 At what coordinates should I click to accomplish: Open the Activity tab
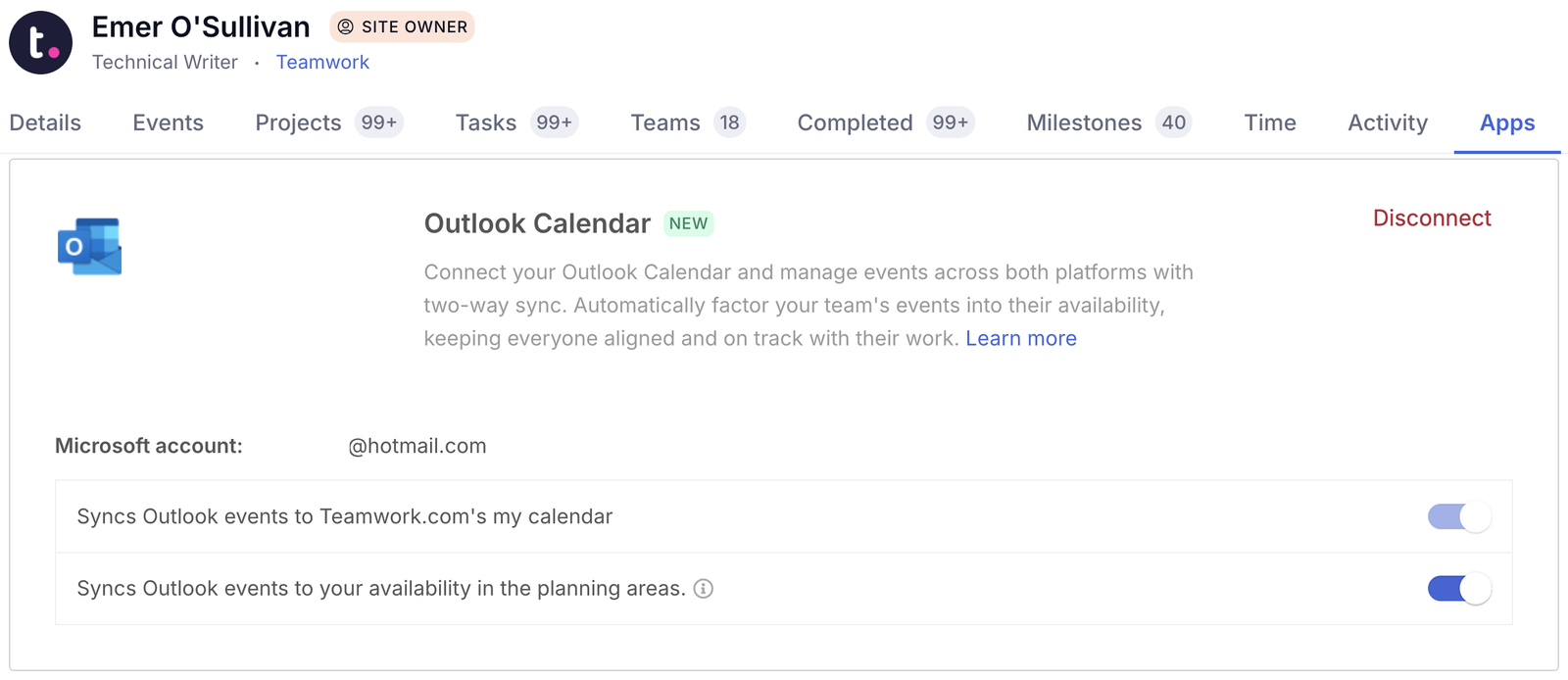1387,122
